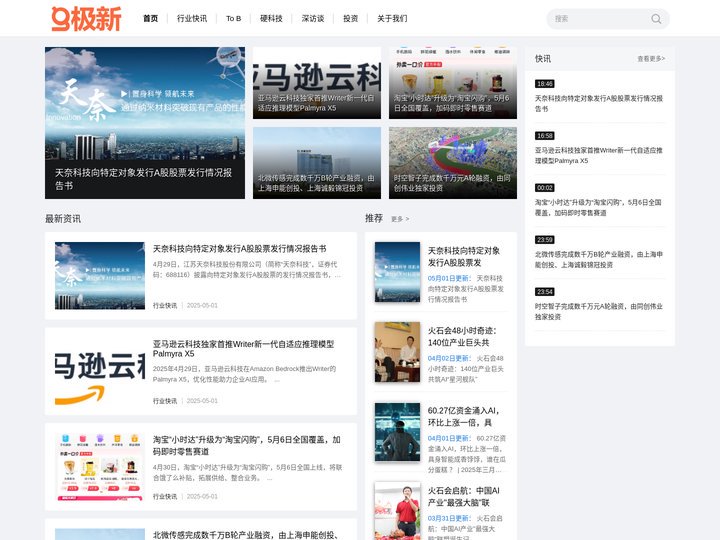Open recommended article 天奈科技向特定对象发行A股股票发
Viewport: 720px width, 540px height.
point(464,257)
